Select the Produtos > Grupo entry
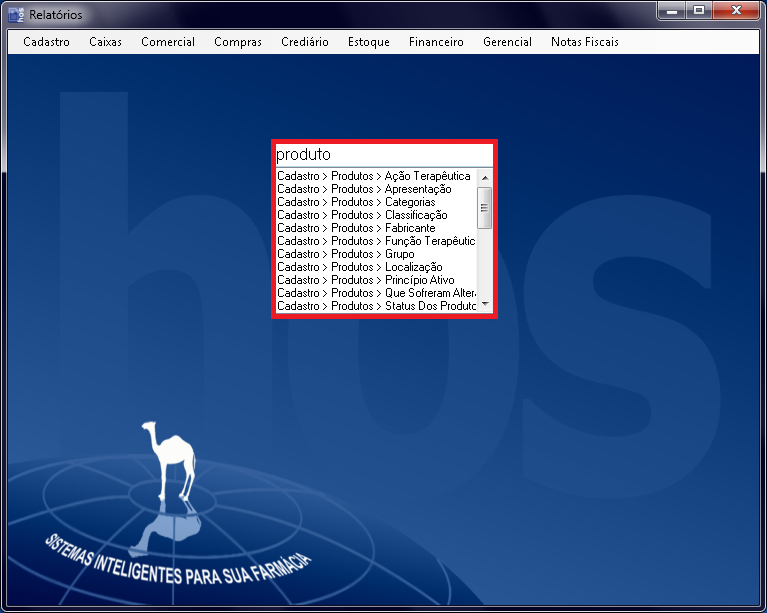Viewport: 767px width, 613px height. coord(346,254)
